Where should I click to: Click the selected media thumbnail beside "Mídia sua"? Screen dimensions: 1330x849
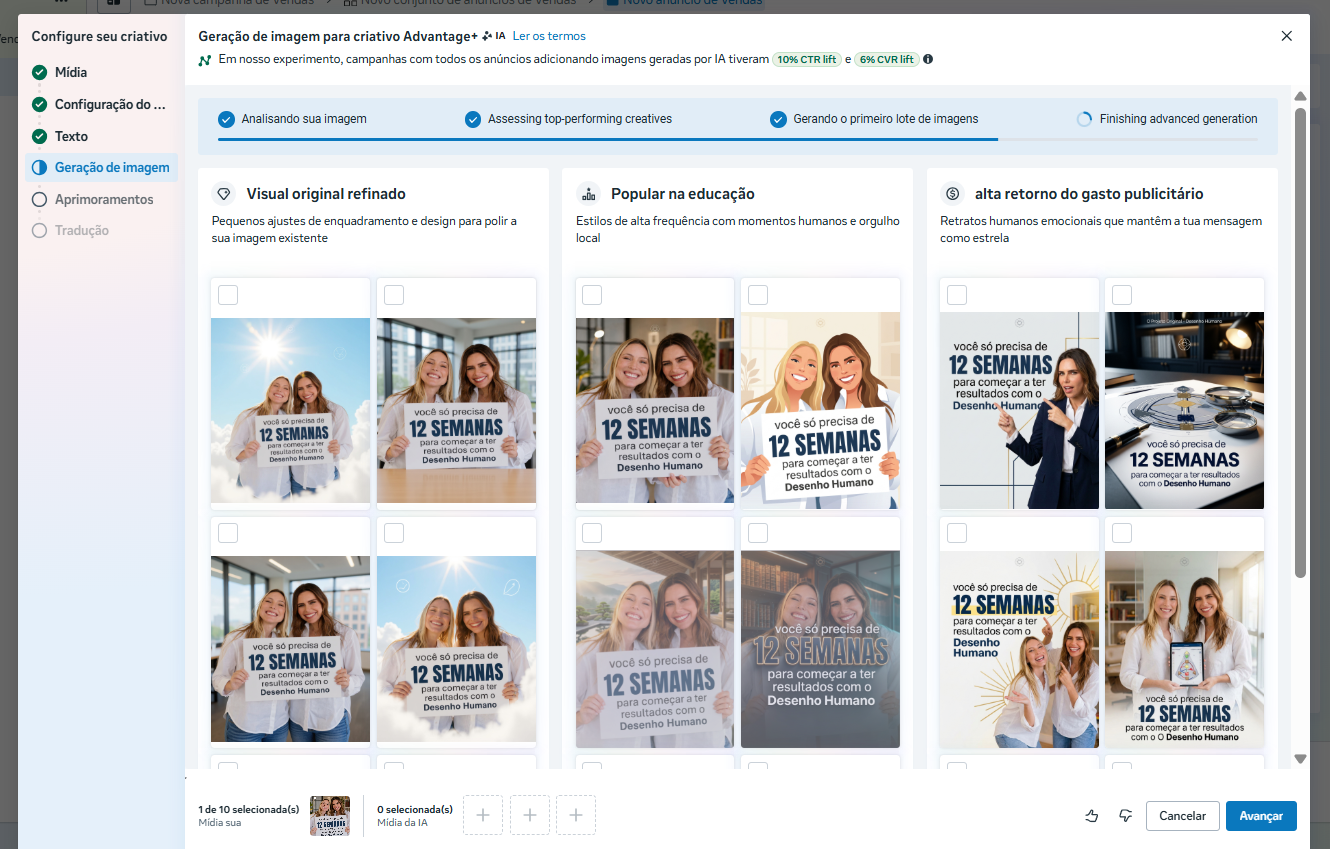coord(330,816)
